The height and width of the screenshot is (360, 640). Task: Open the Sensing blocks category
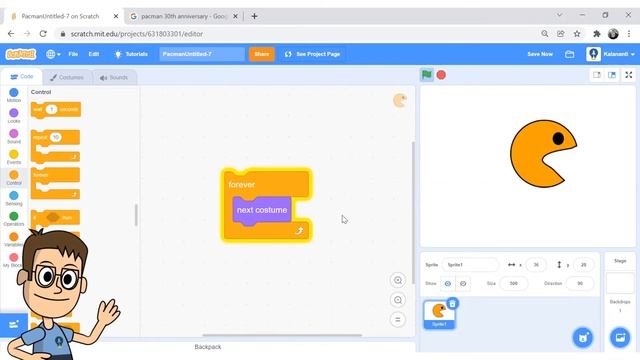coord(13,198)
